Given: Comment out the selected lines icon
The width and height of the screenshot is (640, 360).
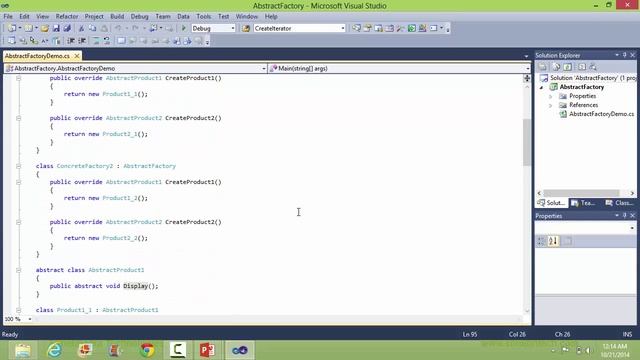Looking at the screenshot, I should [x=96, y=41].
